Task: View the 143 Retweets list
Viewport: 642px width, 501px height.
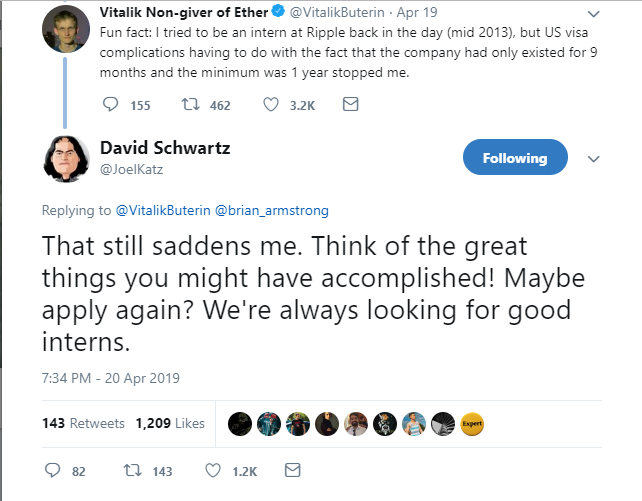Action: pyautogui.click(x=83, y=423)
